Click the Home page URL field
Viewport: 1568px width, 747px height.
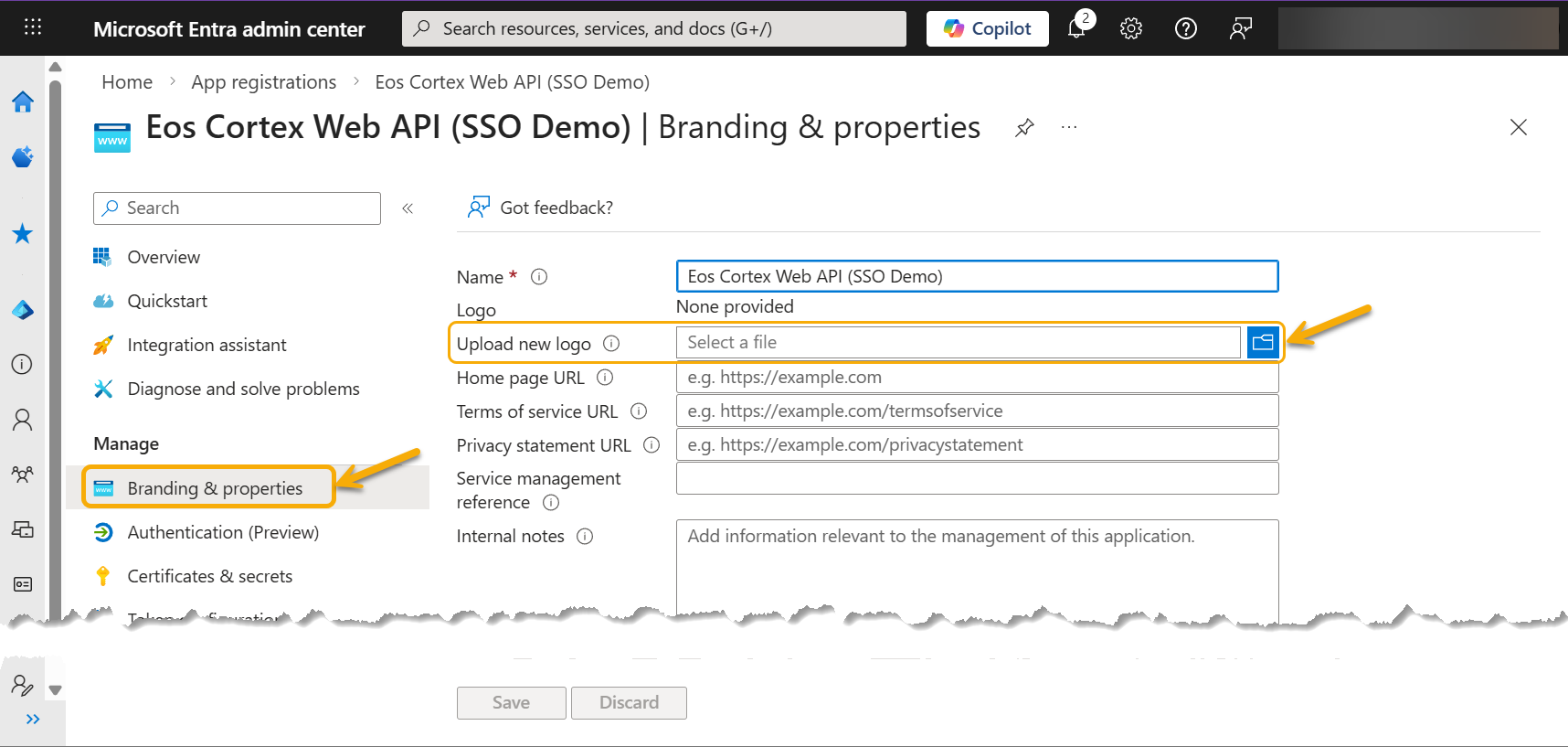[977, 377]
